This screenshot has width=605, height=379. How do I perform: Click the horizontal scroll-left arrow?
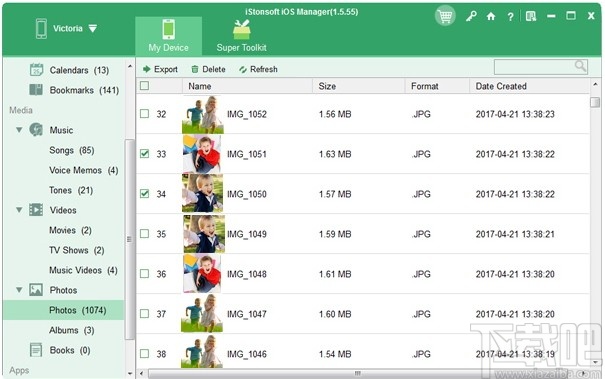[x=142, y=374]
